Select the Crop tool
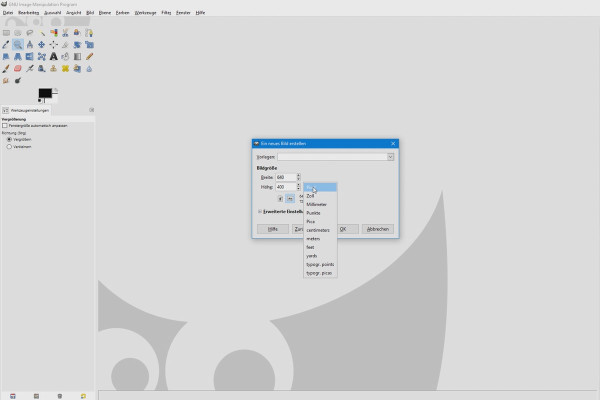The width and height of the screenshot is (600, 400). coord(65,45)
